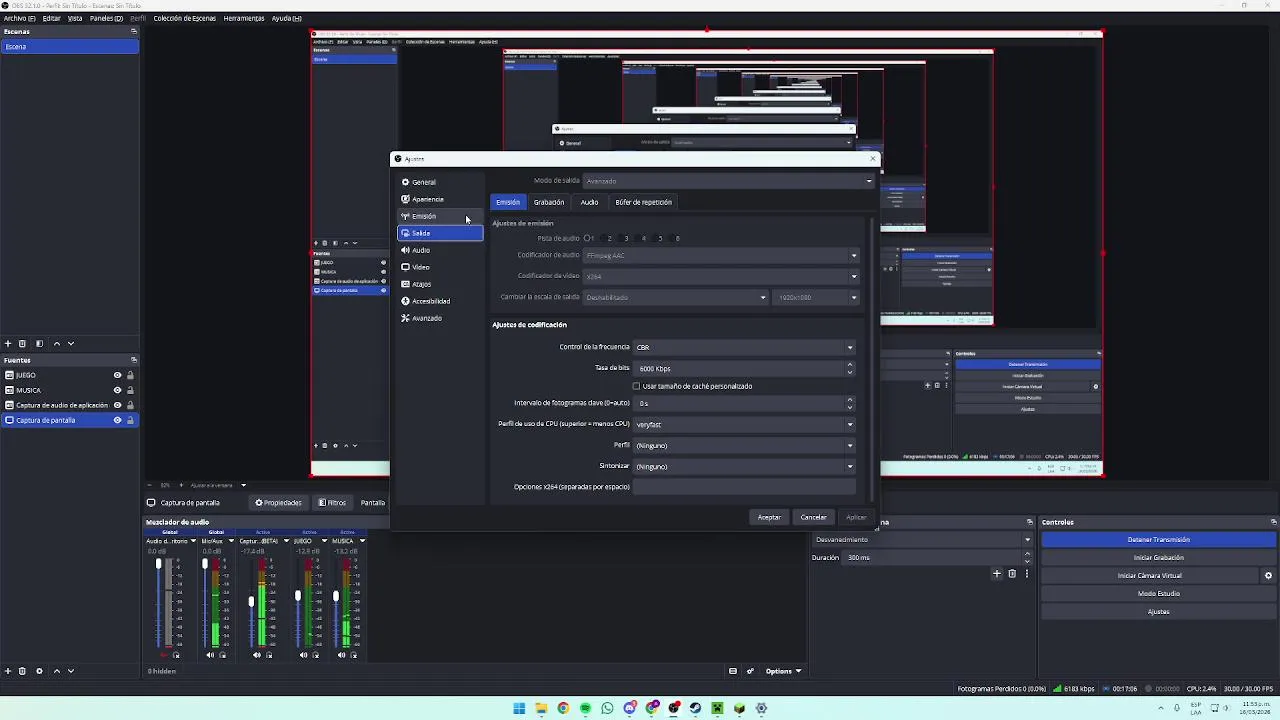Open Spotify from taskbar

tap(585, 708)
